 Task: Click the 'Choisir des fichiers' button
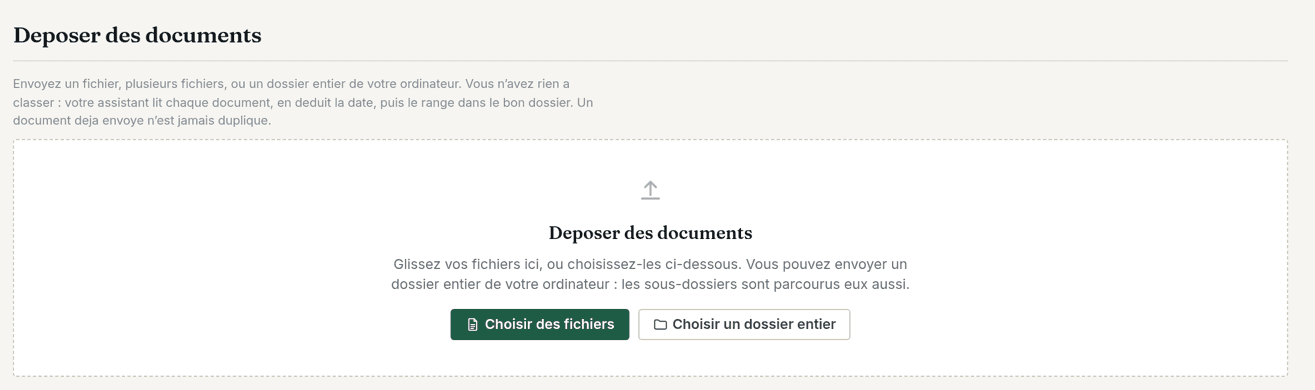point(540,324)
